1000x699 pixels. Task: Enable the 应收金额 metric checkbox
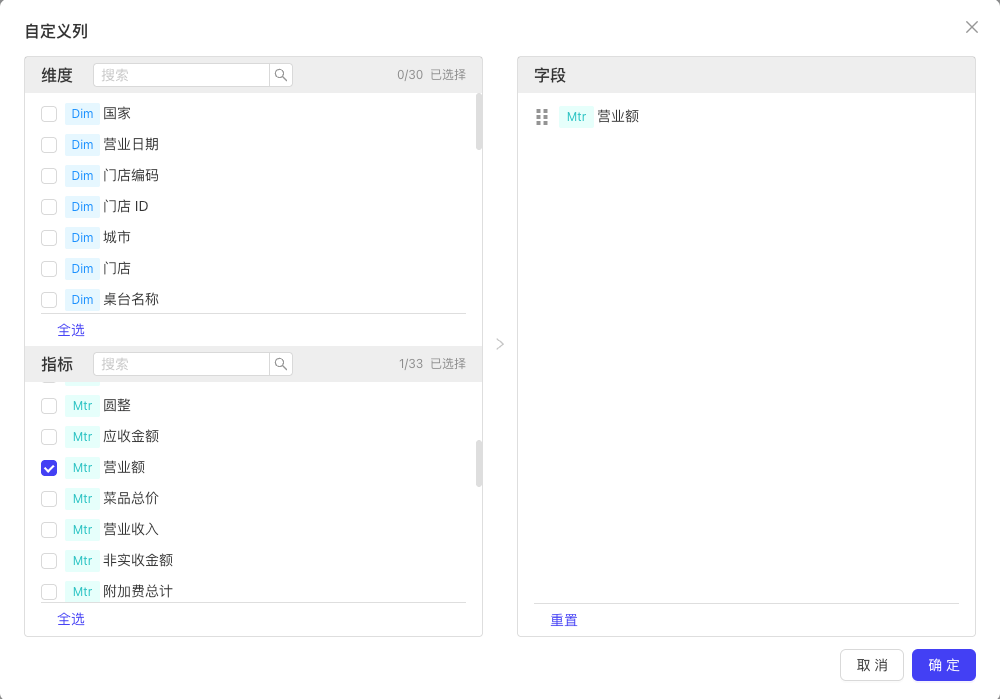click(49, 437)
